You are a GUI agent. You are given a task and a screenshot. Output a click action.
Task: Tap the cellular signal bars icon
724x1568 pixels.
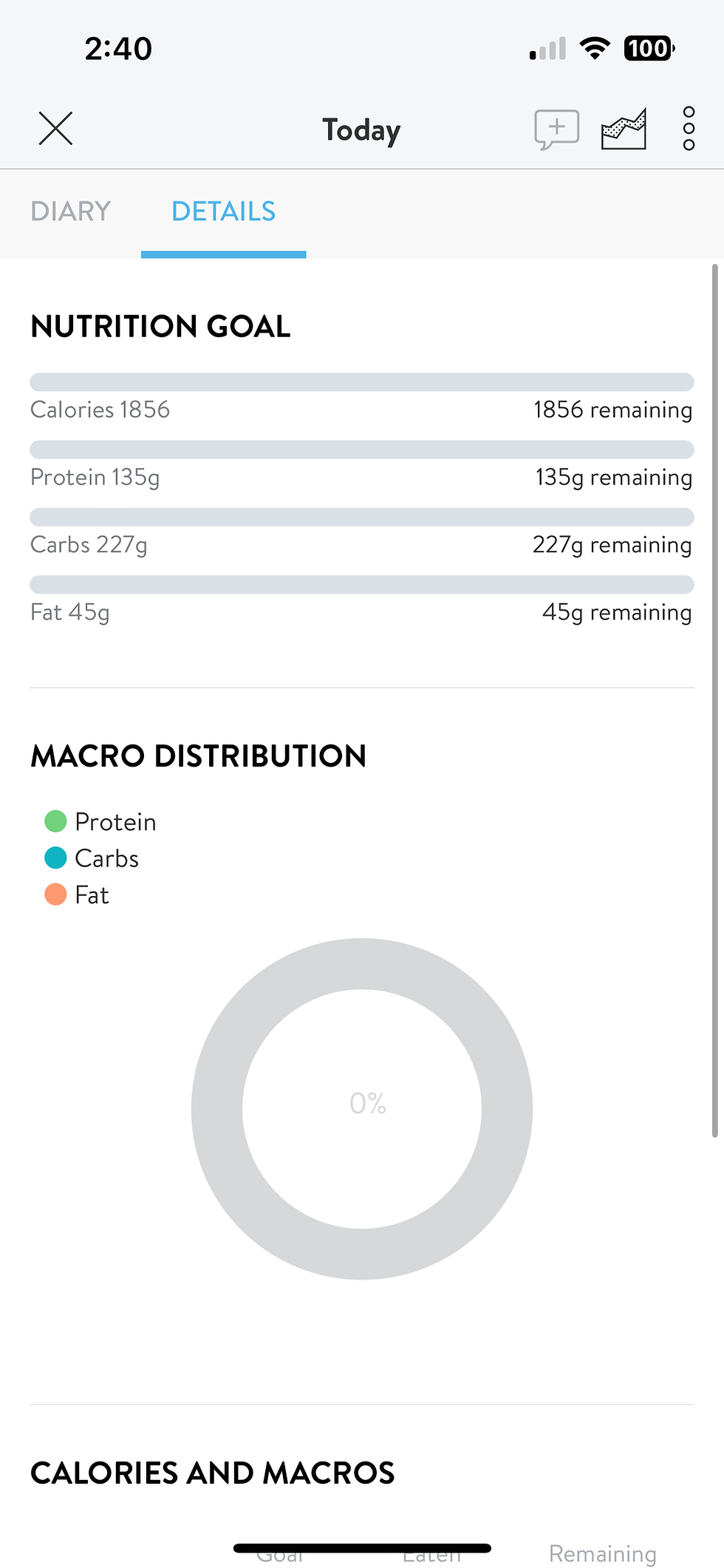tap(547, 49)
